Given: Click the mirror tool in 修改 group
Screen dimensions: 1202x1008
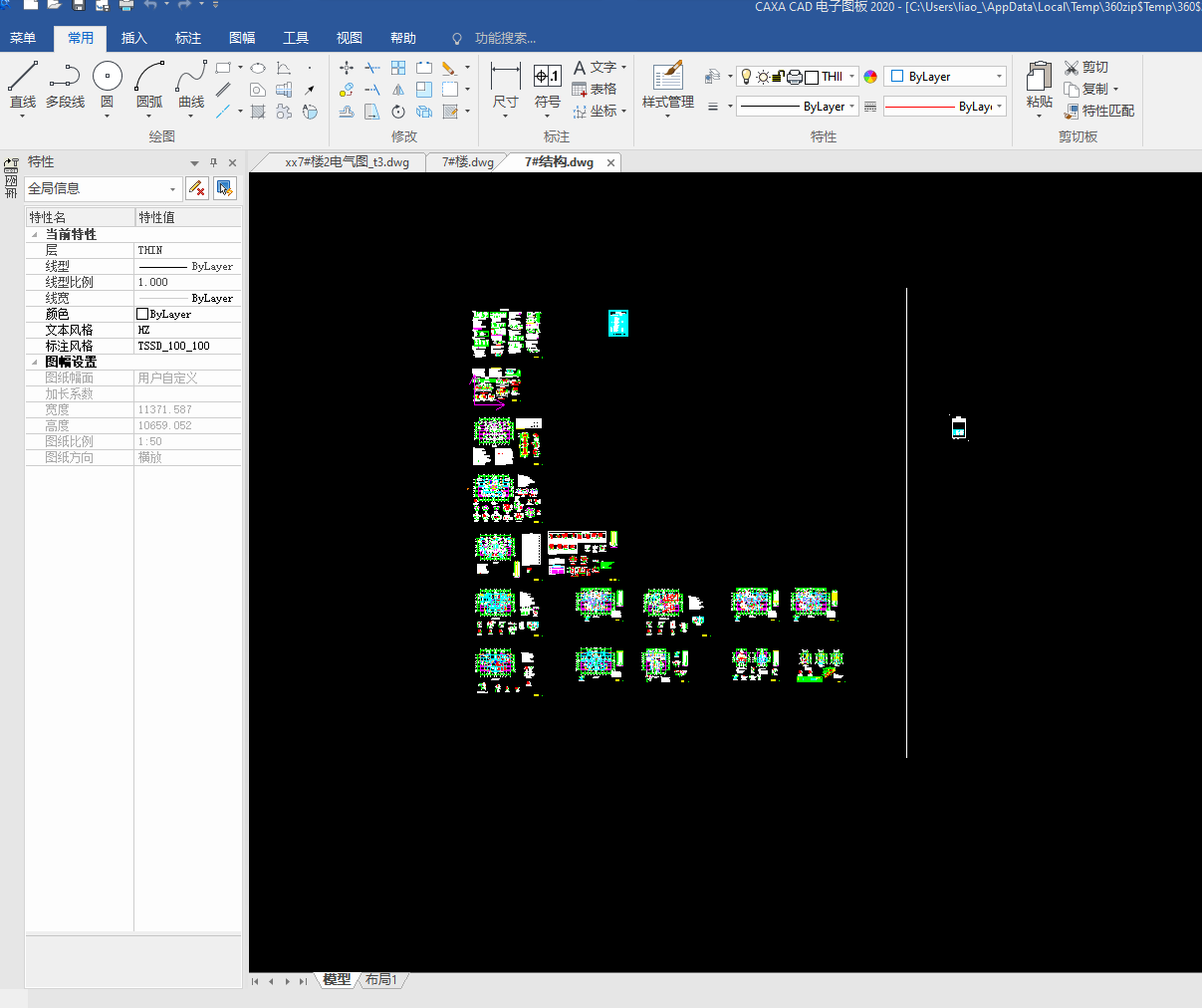Looking at the screenshot, I should [x=398, y=90].
